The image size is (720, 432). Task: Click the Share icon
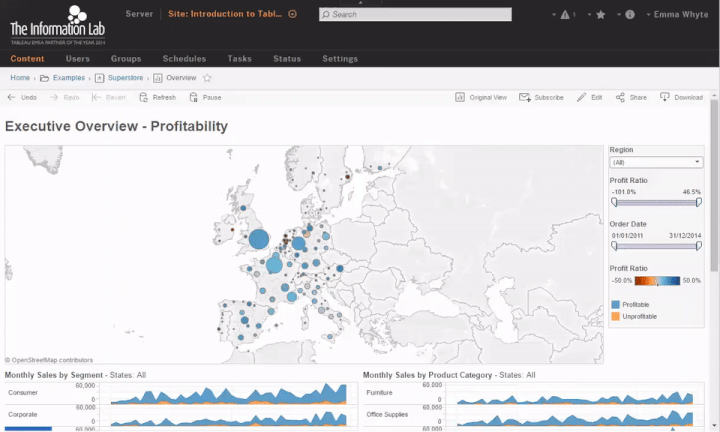(620, 97)
